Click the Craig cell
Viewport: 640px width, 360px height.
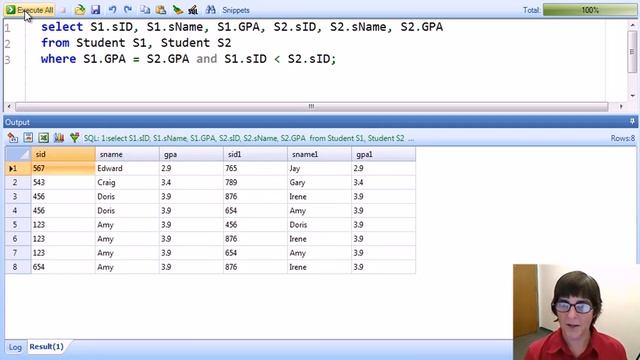tap(127, 182)
